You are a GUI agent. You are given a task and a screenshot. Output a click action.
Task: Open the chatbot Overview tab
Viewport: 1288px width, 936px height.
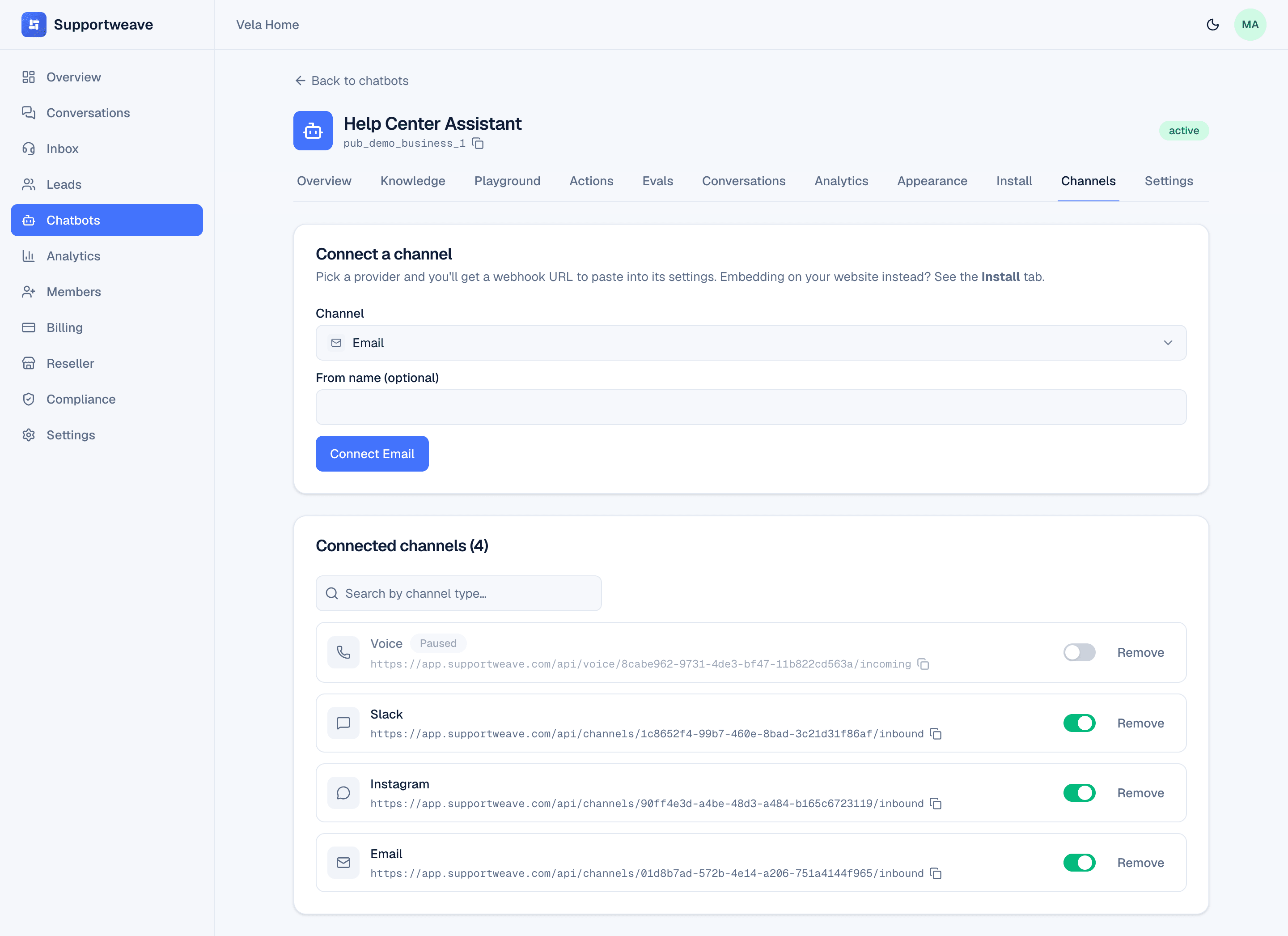pos(324,181)
